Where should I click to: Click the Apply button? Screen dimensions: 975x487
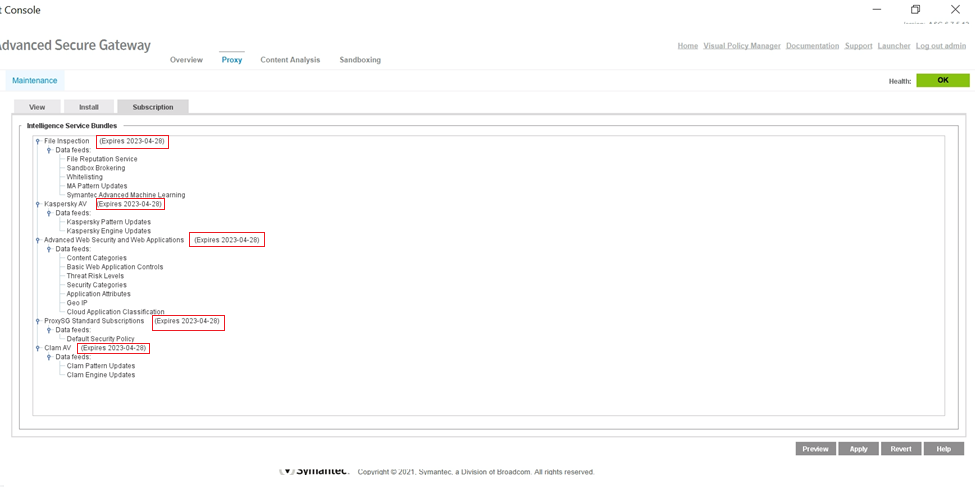pyautogui.click(x=858, y=449)
